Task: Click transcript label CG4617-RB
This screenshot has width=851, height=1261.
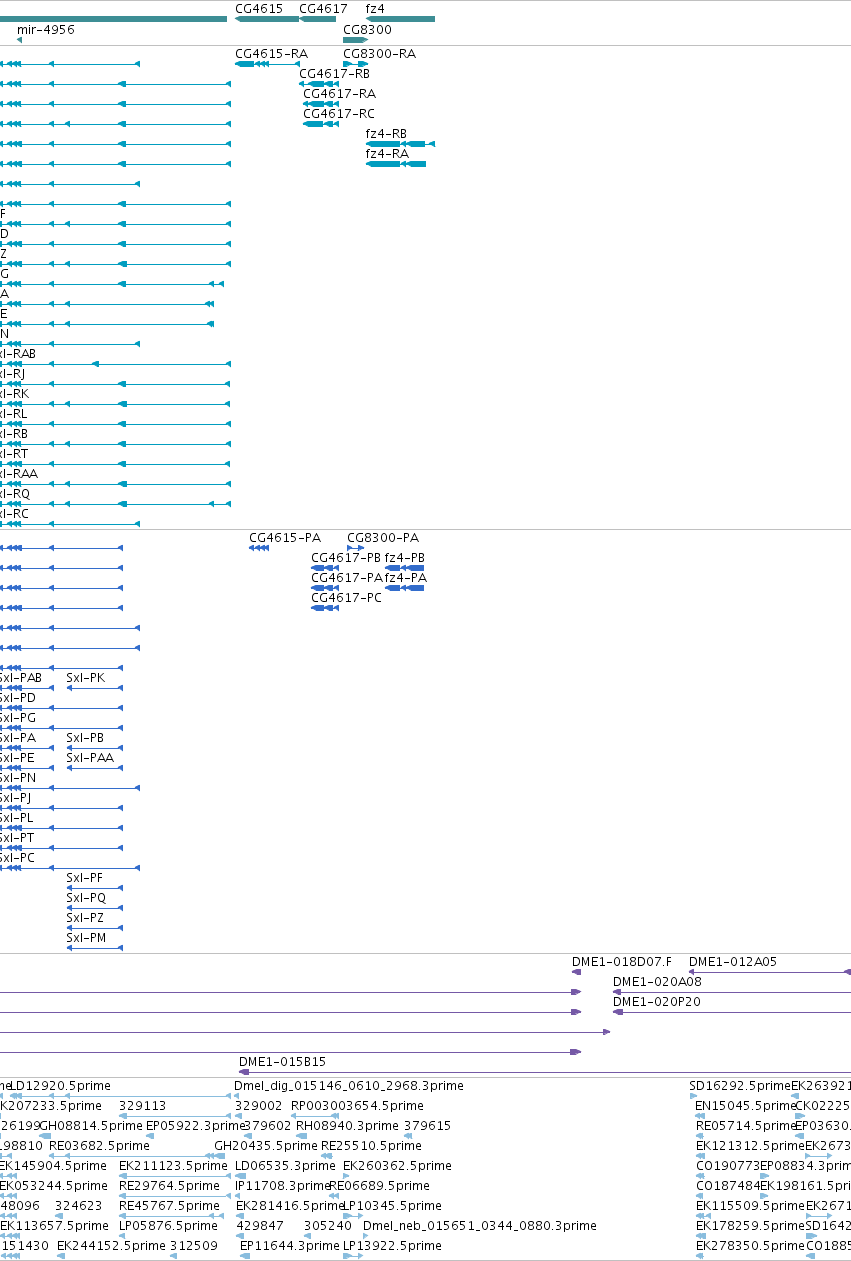Action: [334, 74]
